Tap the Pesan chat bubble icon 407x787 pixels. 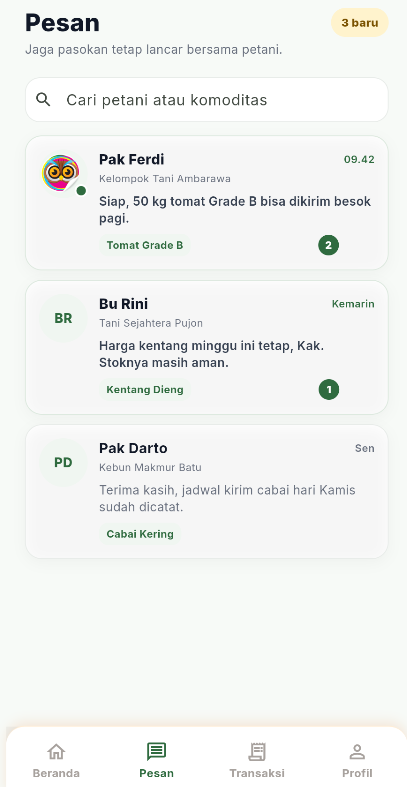(156, 751)
